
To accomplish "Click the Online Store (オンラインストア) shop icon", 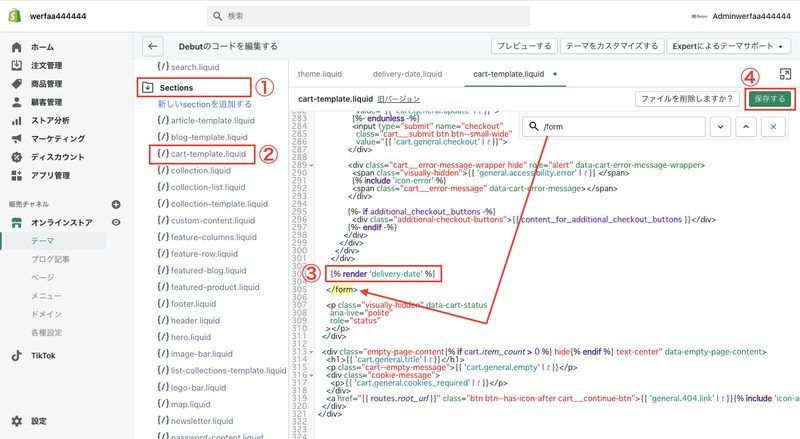I will (16, 223).
